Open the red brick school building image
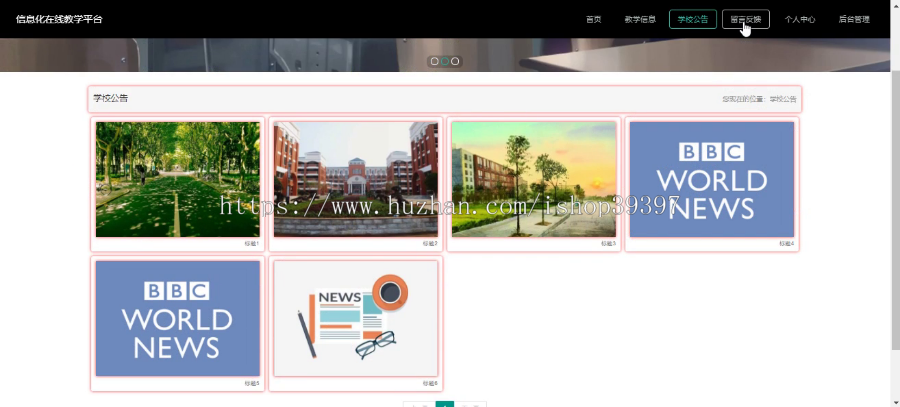This screenshot has height=407, width=900. pyautogui.click(x=356, y=179)
